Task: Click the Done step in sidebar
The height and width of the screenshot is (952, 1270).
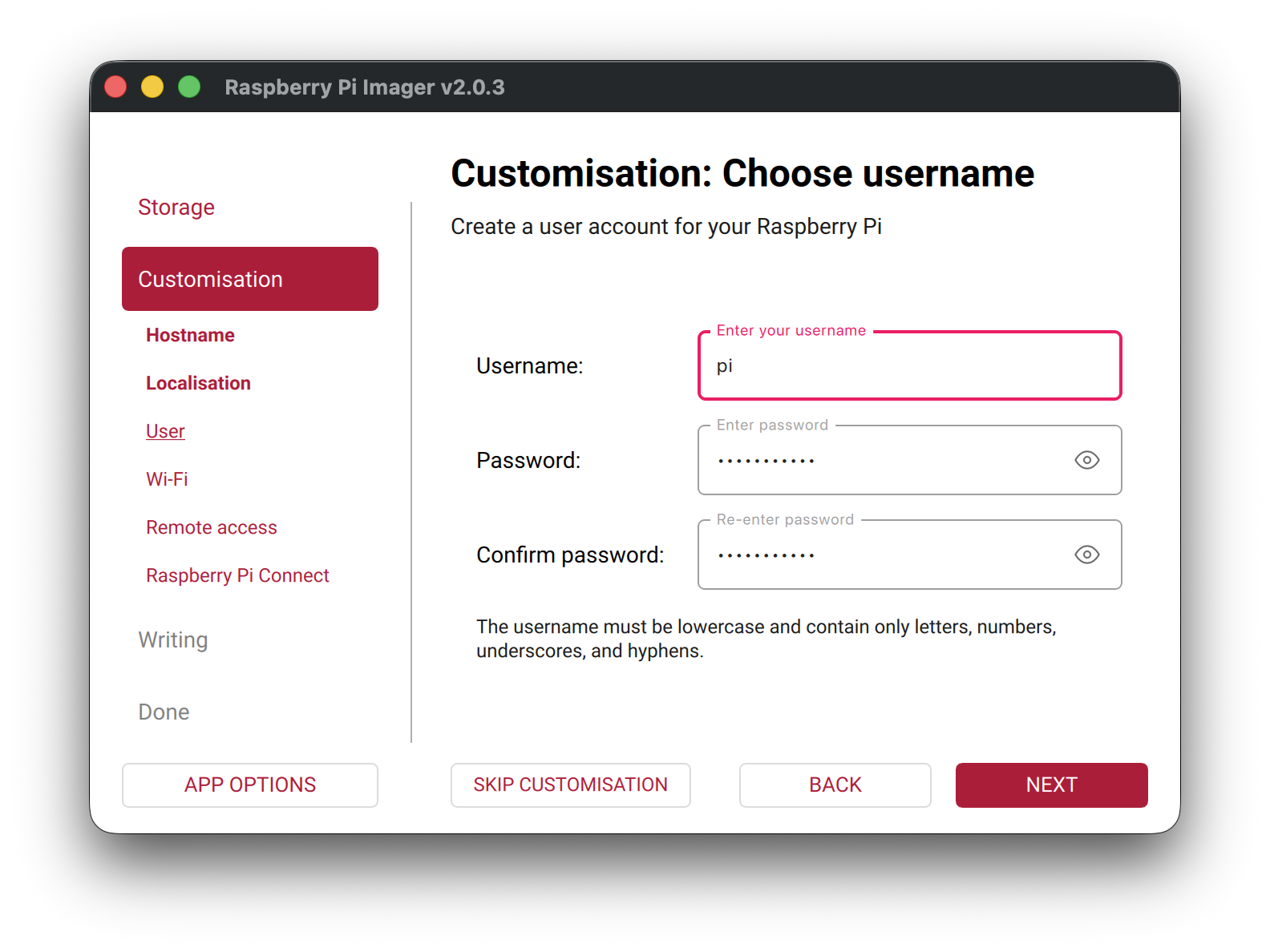Action: pos(164,712)
